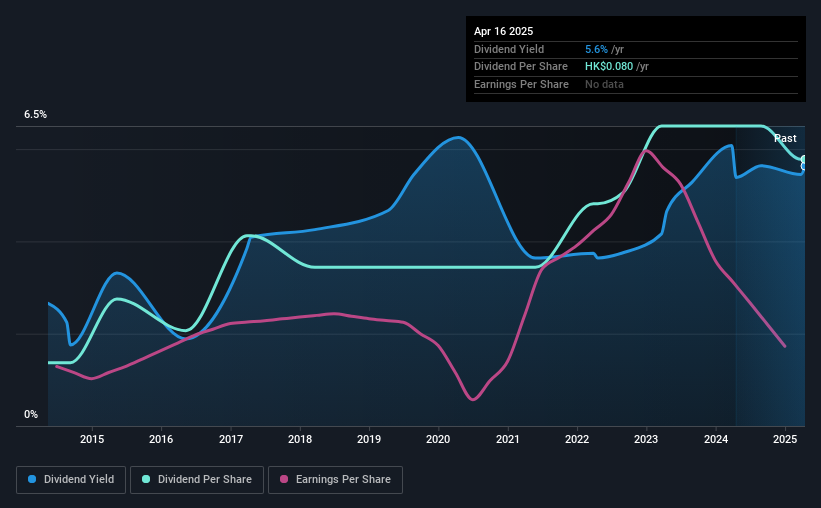821x508 pixels.
Task: Click the blue data point marker at chart end
Action: point(803,167)
